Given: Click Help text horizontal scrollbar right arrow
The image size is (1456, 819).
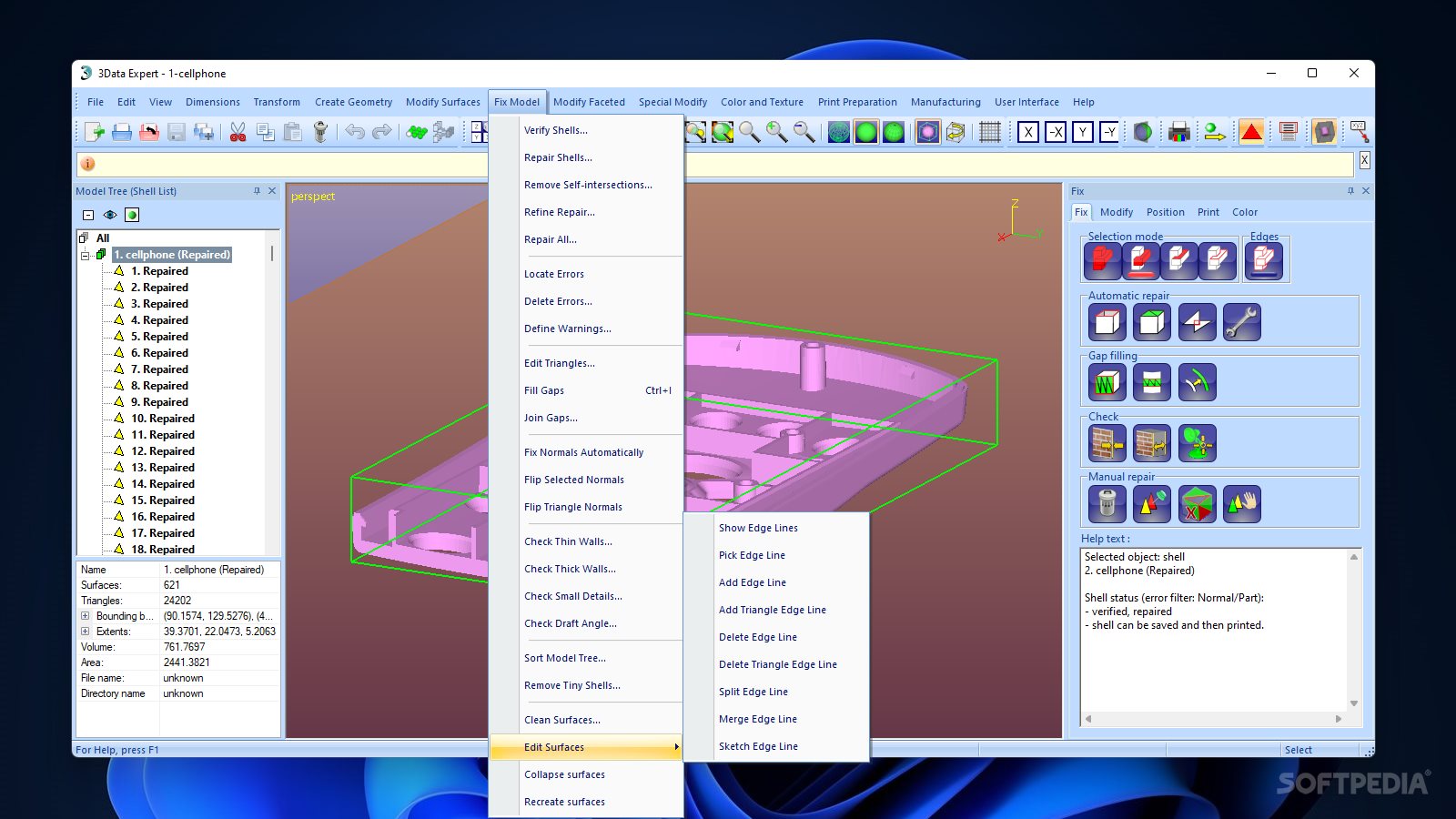Looking at the screenshot, I should pyautogui.click(x=1338, y=719).
